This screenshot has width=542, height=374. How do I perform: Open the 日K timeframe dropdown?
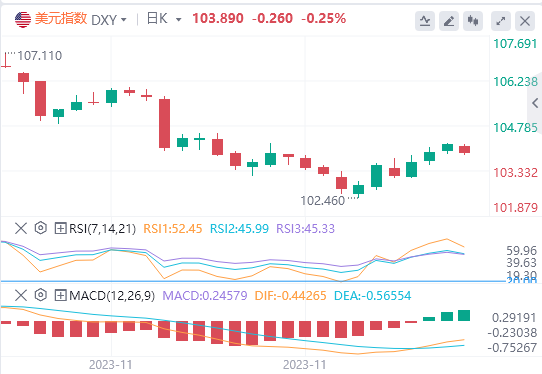pyautogui.click(x=178, y=20)
